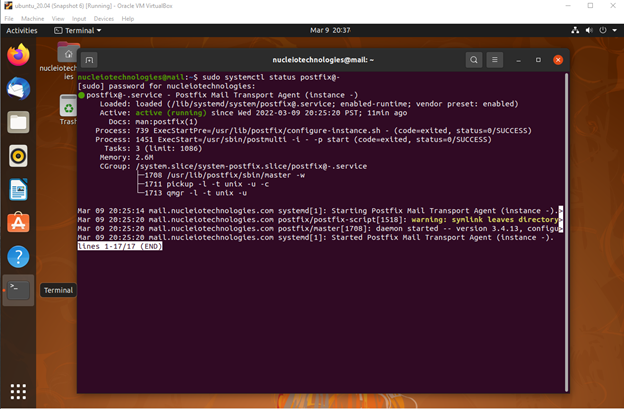
Task: Click the 'warning: symlink leaves directory' text
Action: [485, 220]
